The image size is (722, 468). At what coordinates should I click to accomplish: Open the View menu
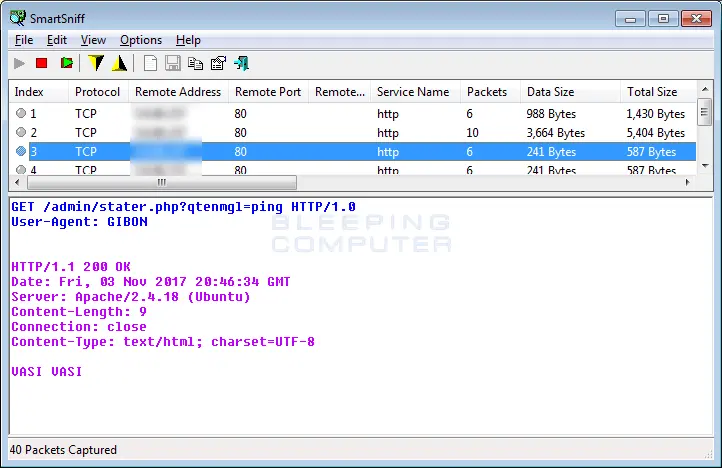[93, 40]
